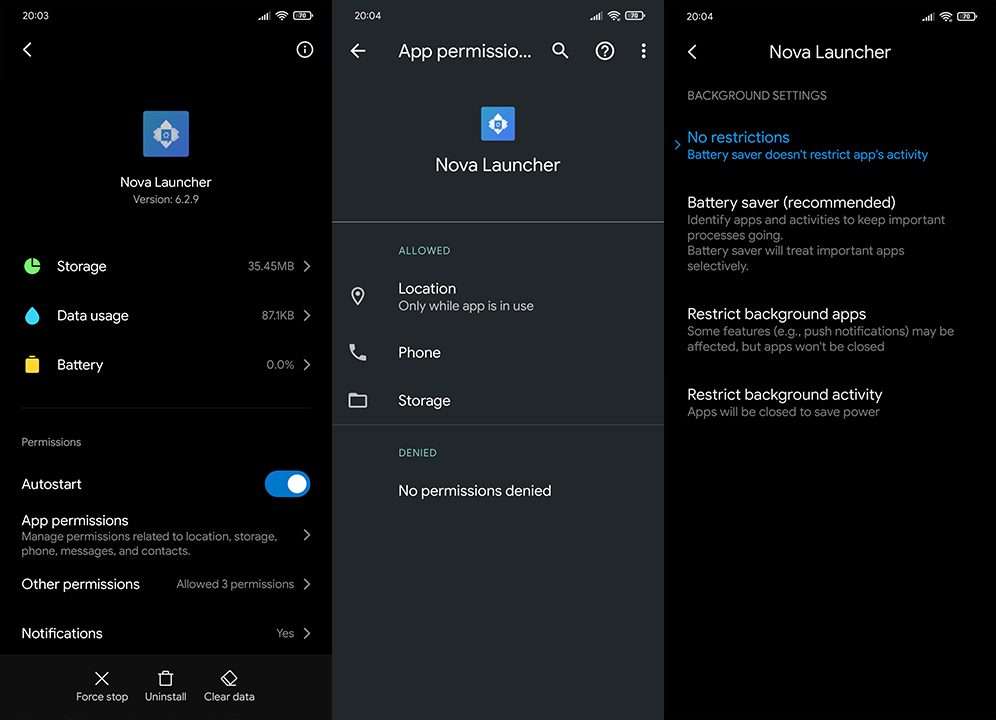The height and width of the screenshot is (720, 996).
Task: Open the App permissions row chevron
Action: pyautogui.click(x=307, y=535)
